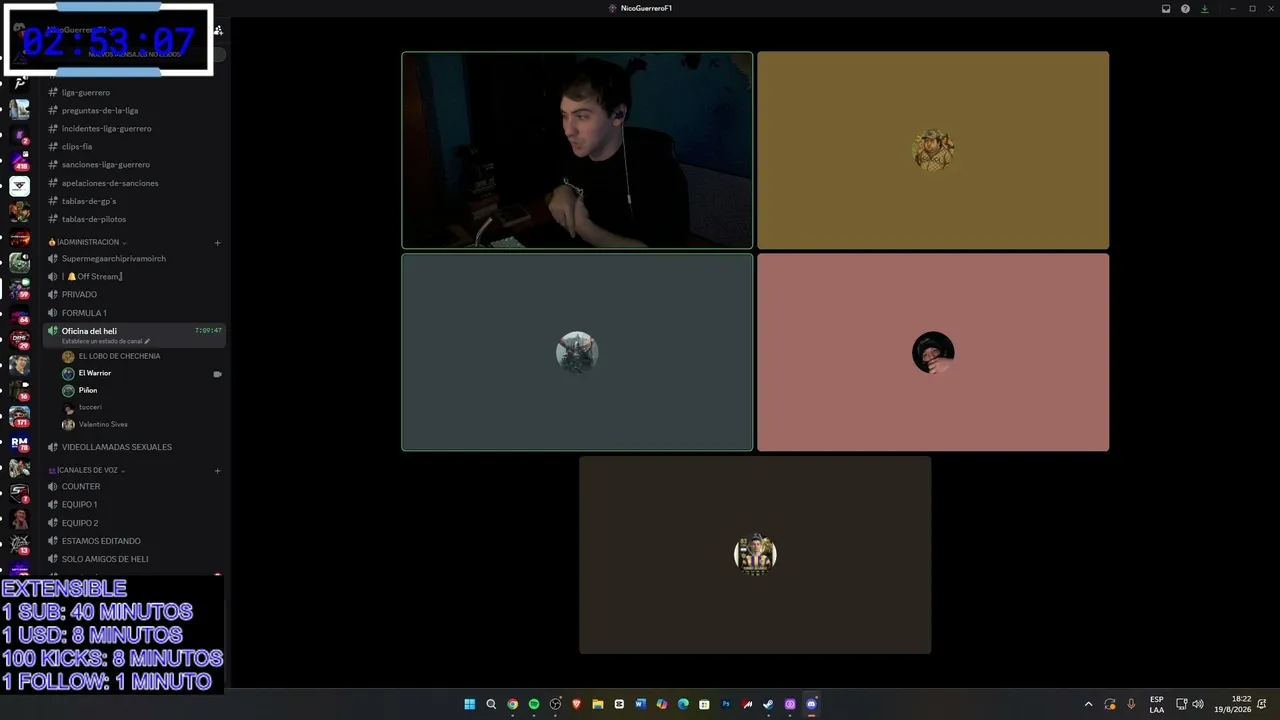Focus the webcam video tile

coord(577,150)
